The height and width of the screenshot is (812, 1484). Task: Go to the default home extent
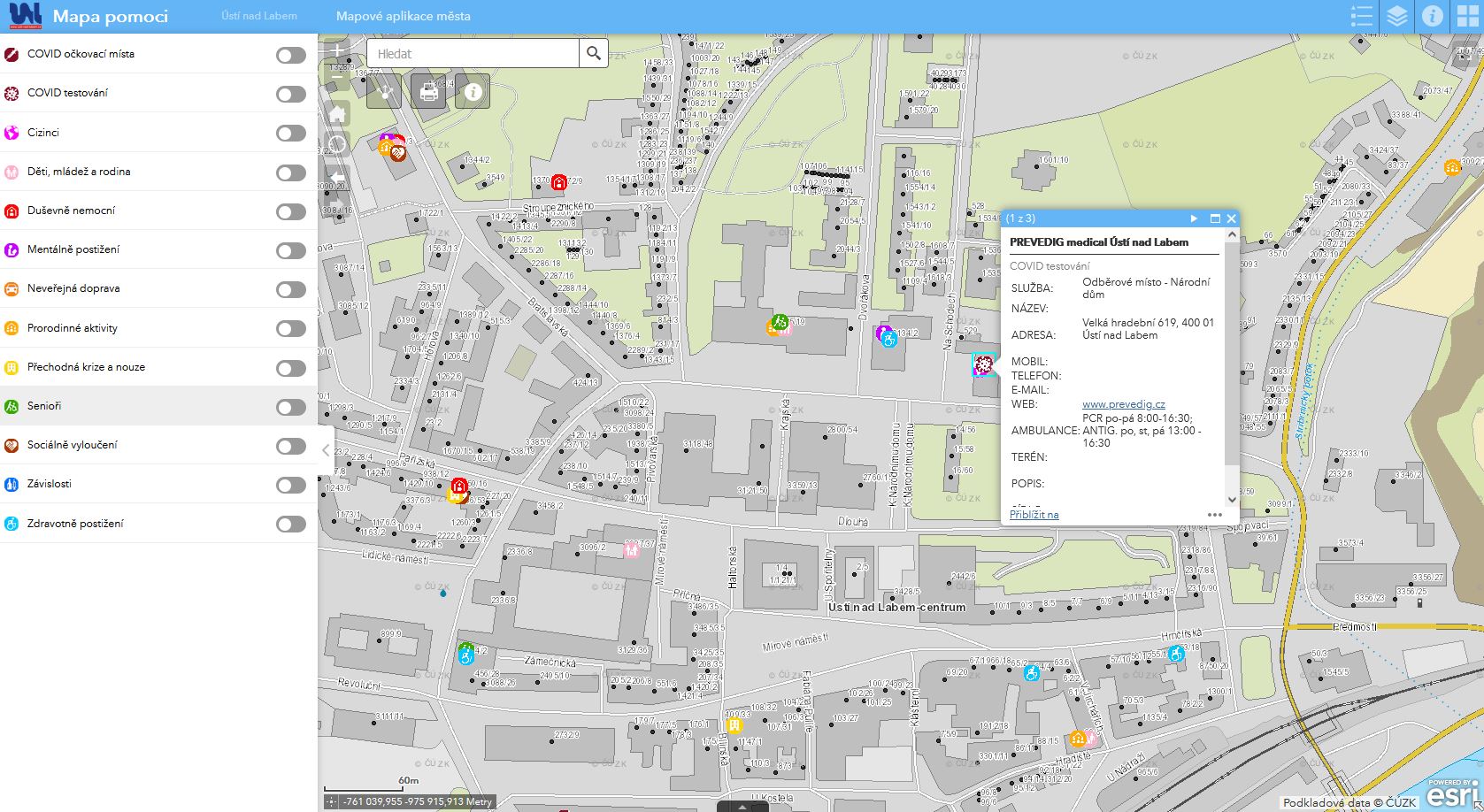[x=337, y=114]
